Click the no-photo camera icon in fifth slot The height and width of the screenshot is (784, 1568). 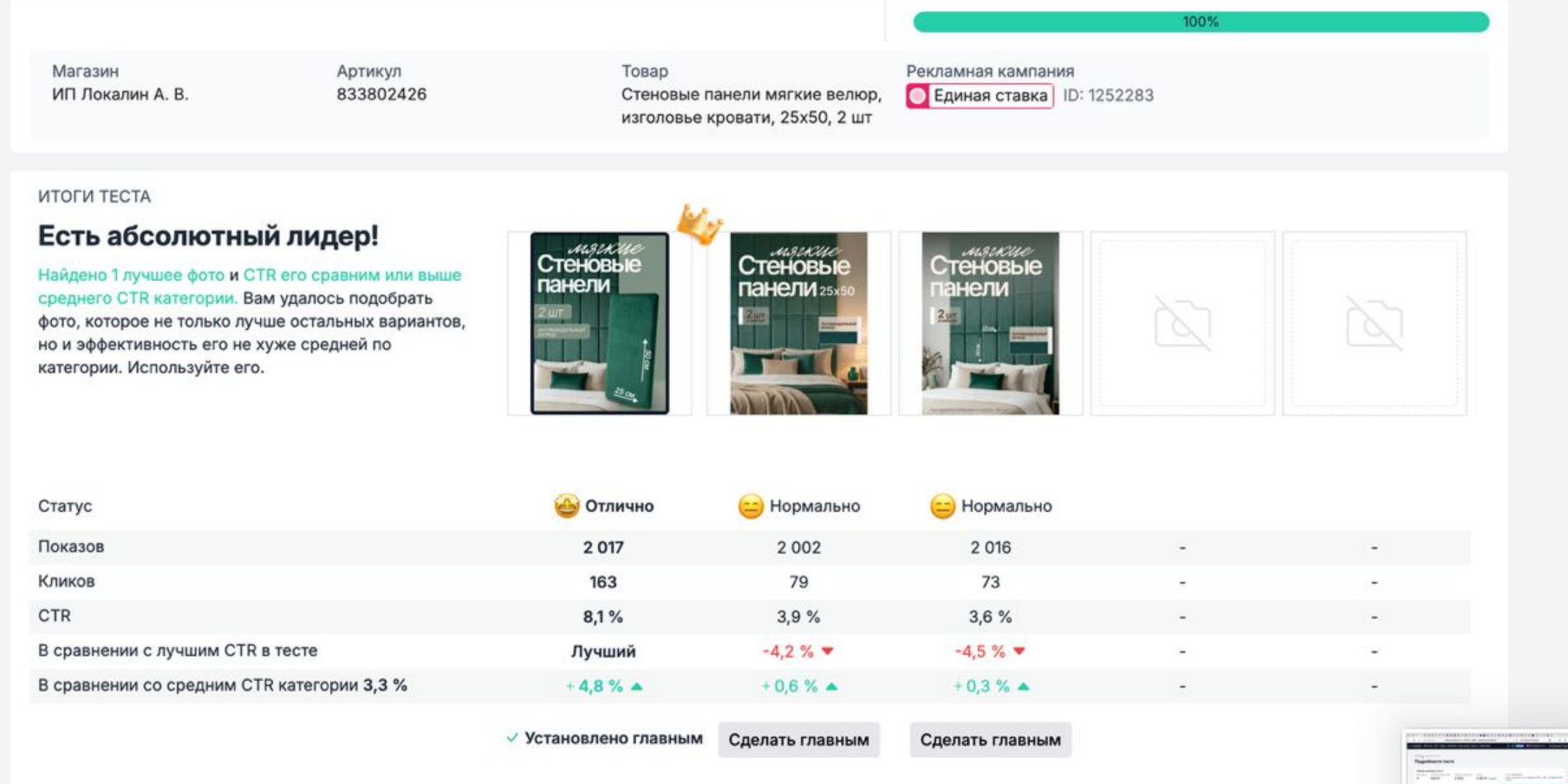1374,324
